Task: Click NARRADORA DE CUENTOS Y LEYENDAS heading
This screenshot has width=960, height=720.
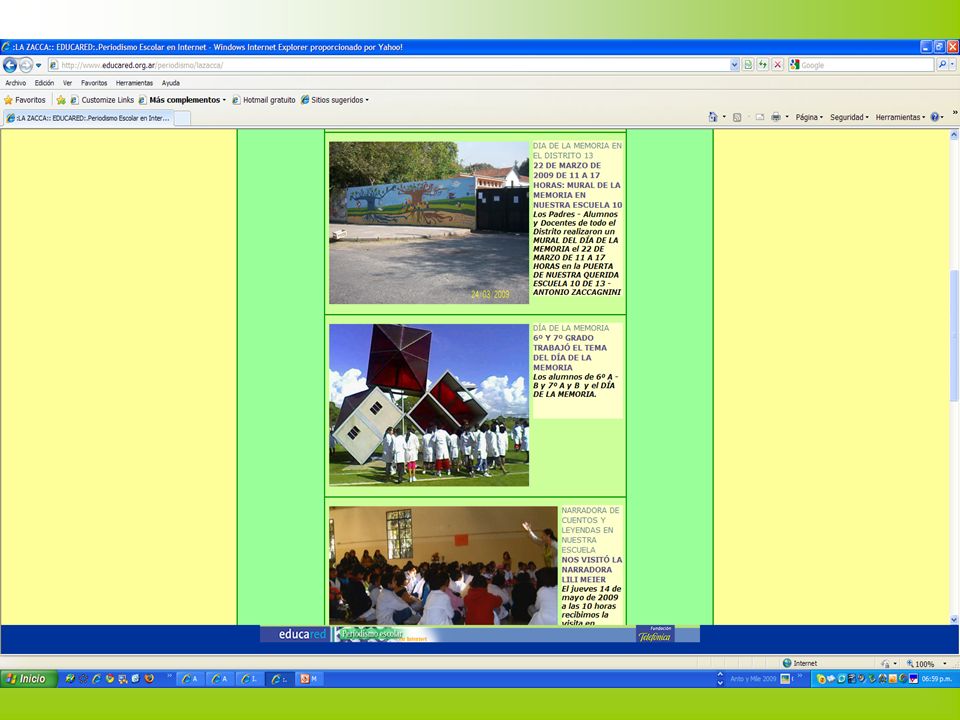Action: click(590, 530)
